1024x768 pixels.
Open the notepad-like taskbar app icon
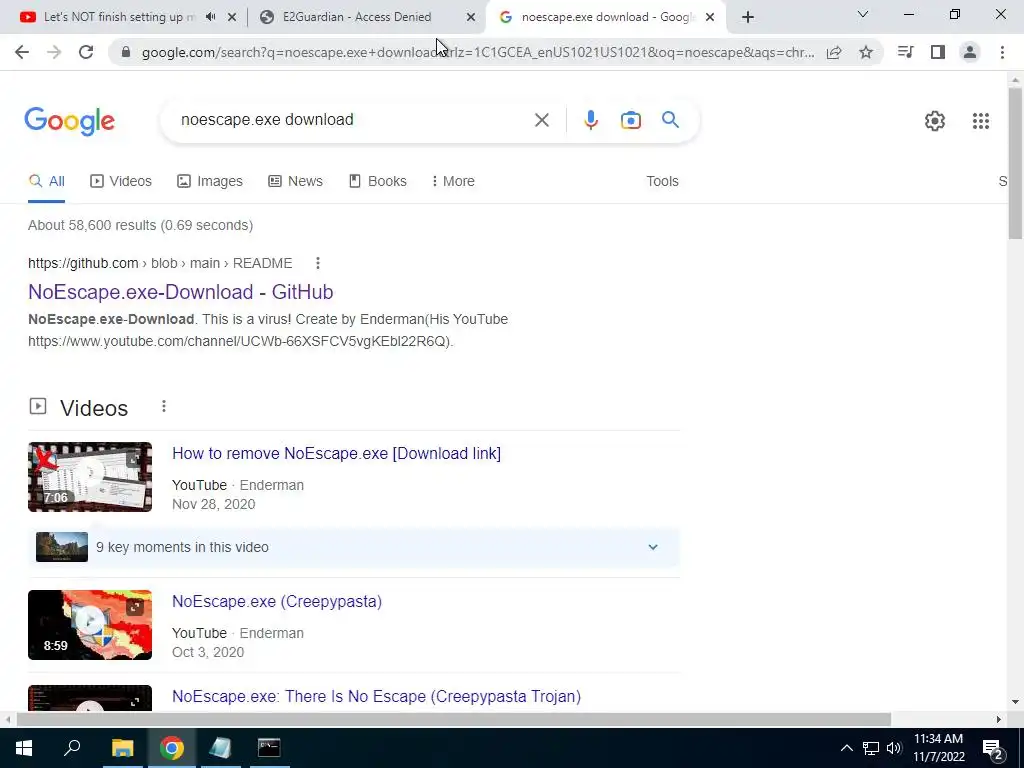click(220, 748)
